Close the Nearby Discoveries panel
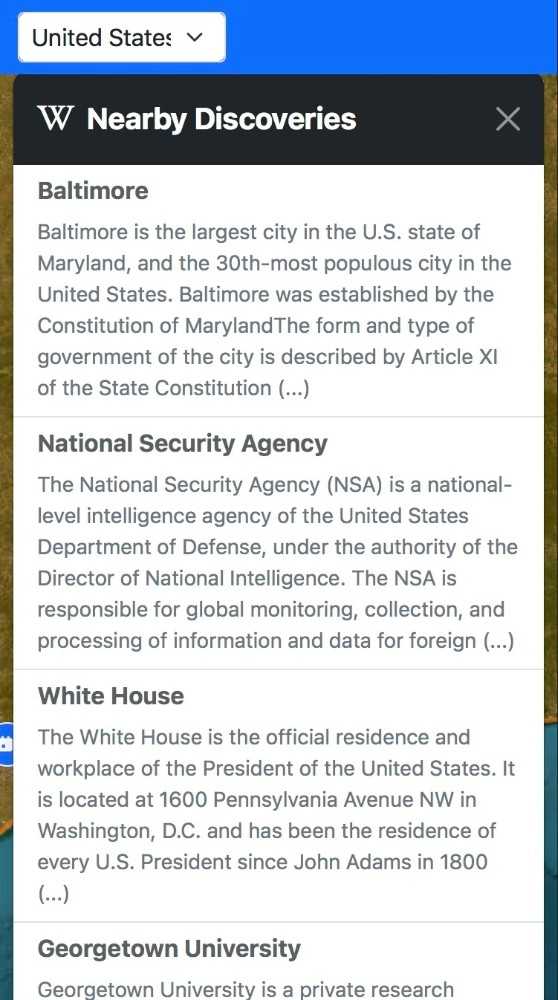The image size is (558, 1000). coord(508,119)
